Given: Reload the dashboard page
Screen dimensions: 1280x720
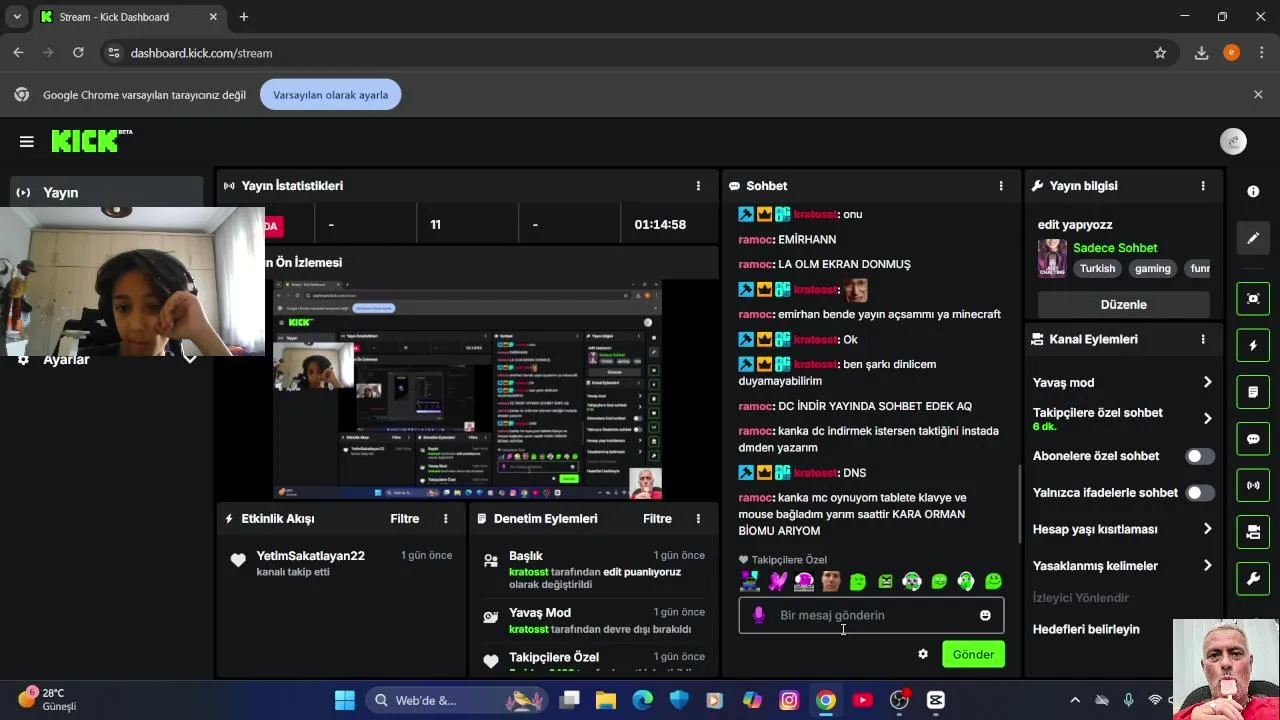Looking at the screenshot, I should tap(78, 53).
